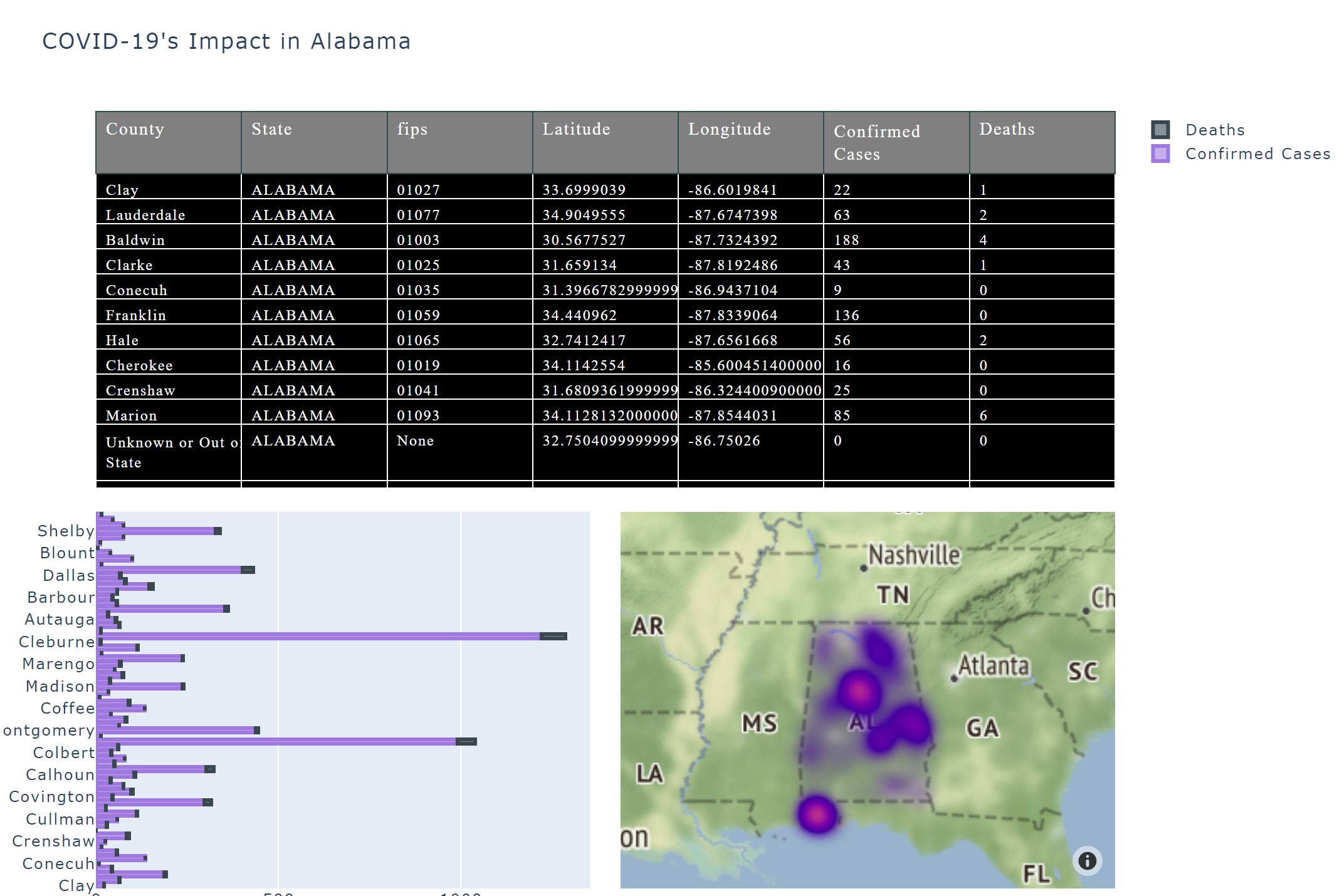Select the Baldwin county cell
The image size is (1337, 896).
click(x=169, y=237)
